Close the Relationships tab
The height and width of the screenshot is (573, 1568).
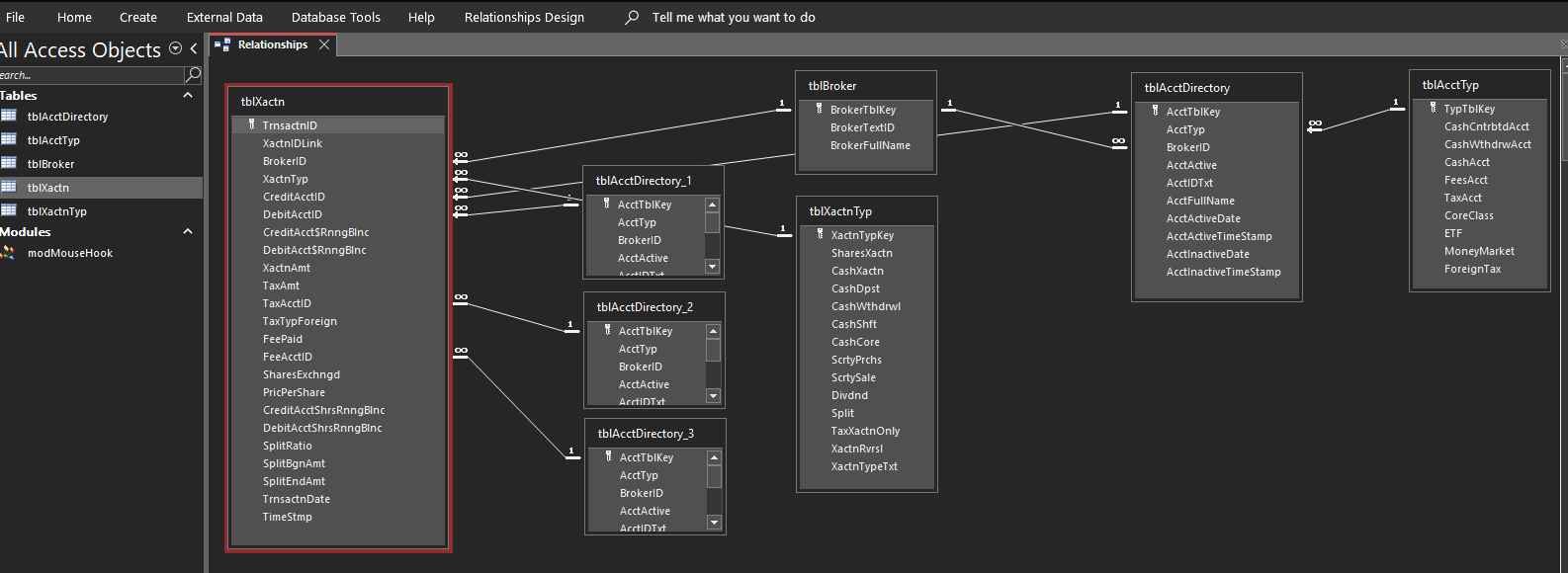pos(324,44)
